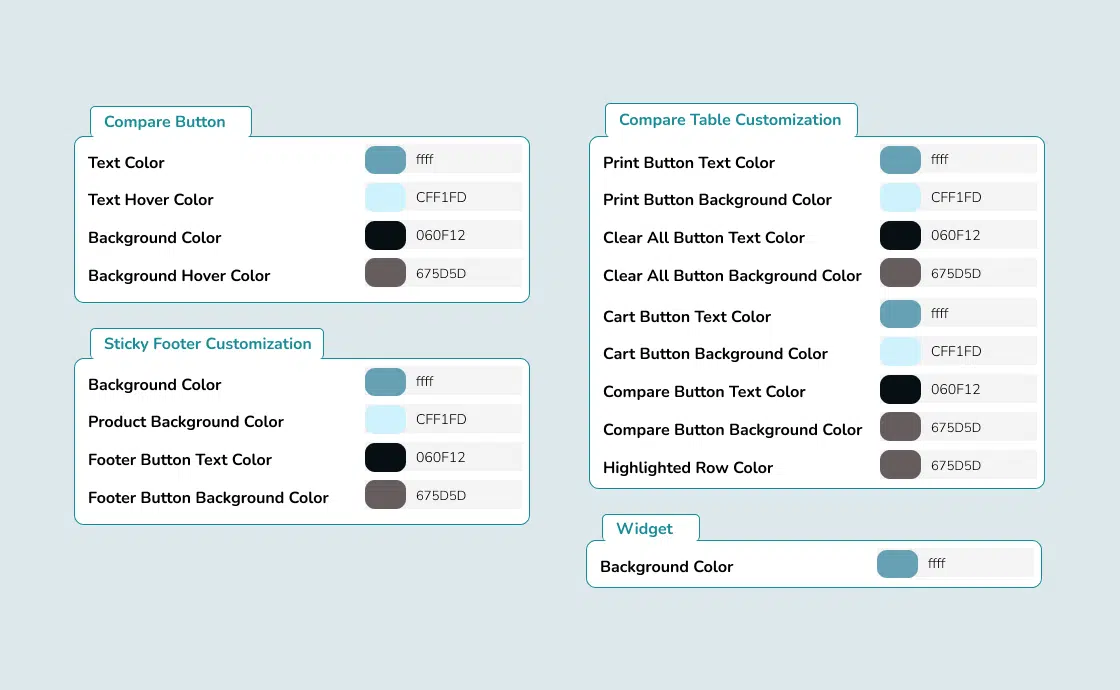Select the Sticky Footer Customization tab
Image resolution: width=1120 pixels, height=690 pixels.
tap(208, 344)
